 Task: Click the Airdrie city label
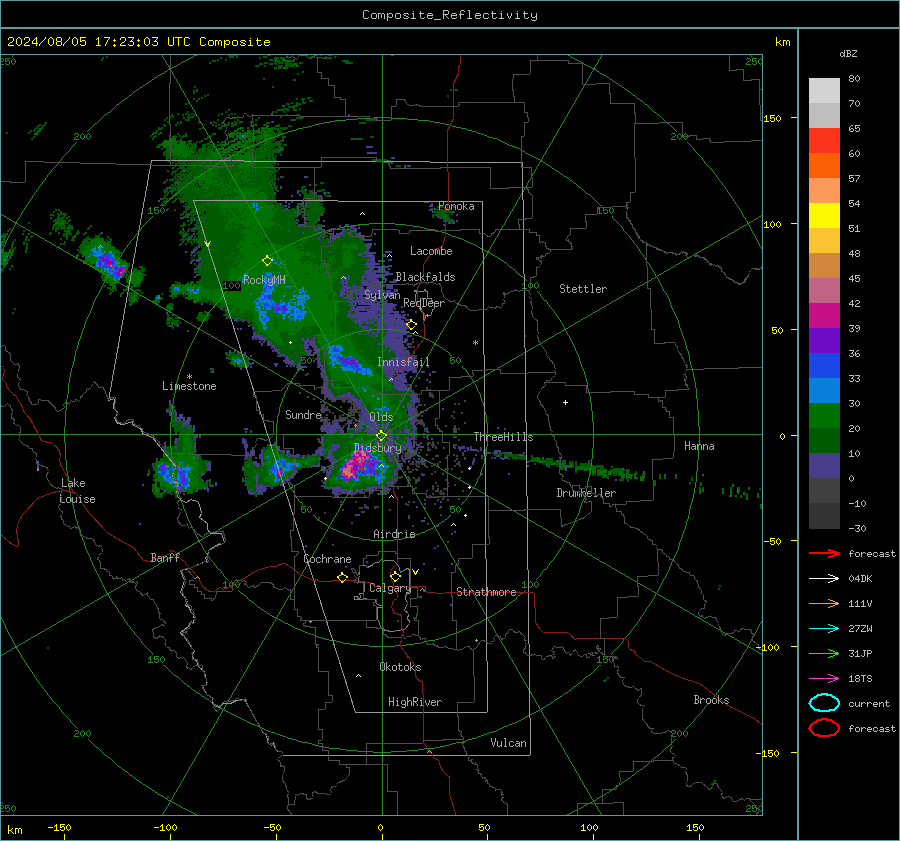pos(394,534)
